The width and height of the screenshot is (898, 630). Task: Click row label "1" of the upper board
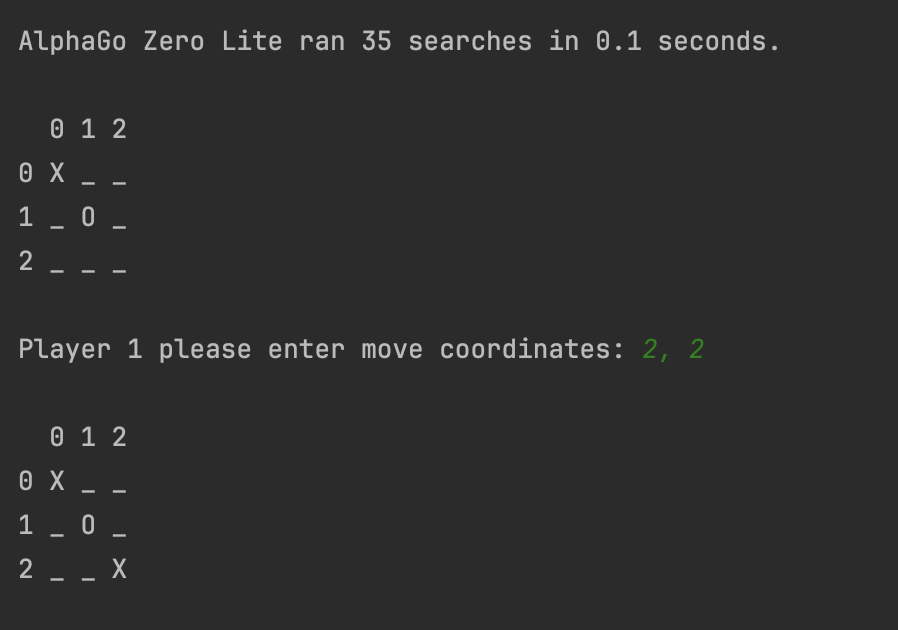[x=26, y=217]
